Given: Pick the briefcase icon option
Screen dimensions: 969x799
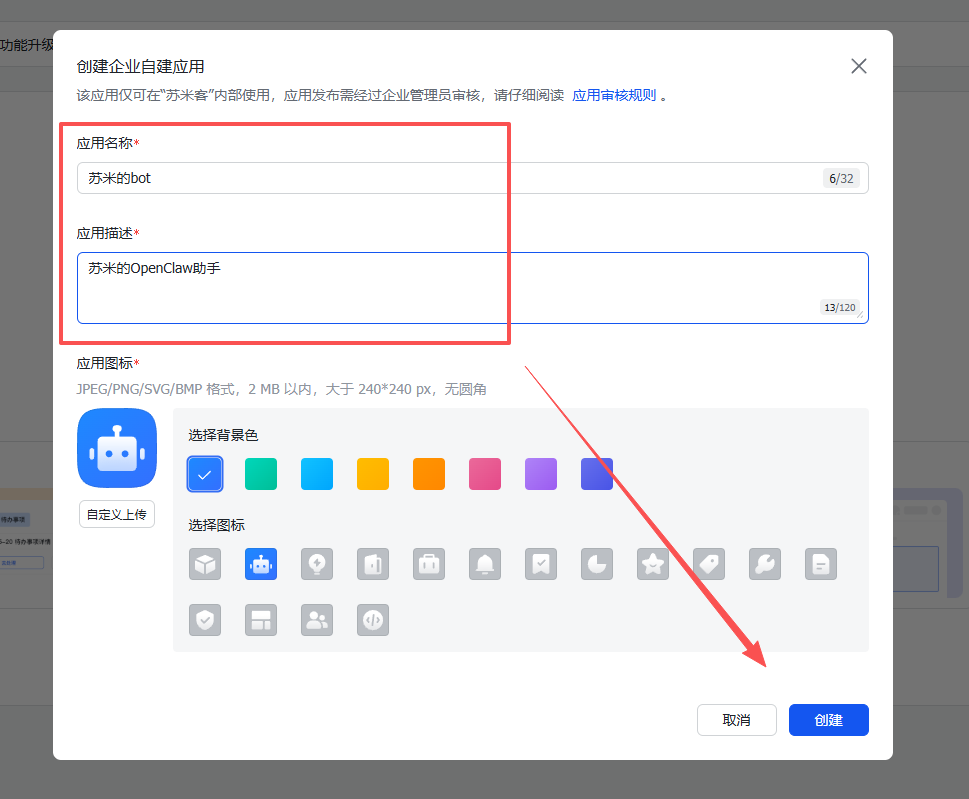Looking at the screenshot, I should click(x=429, y=564).
